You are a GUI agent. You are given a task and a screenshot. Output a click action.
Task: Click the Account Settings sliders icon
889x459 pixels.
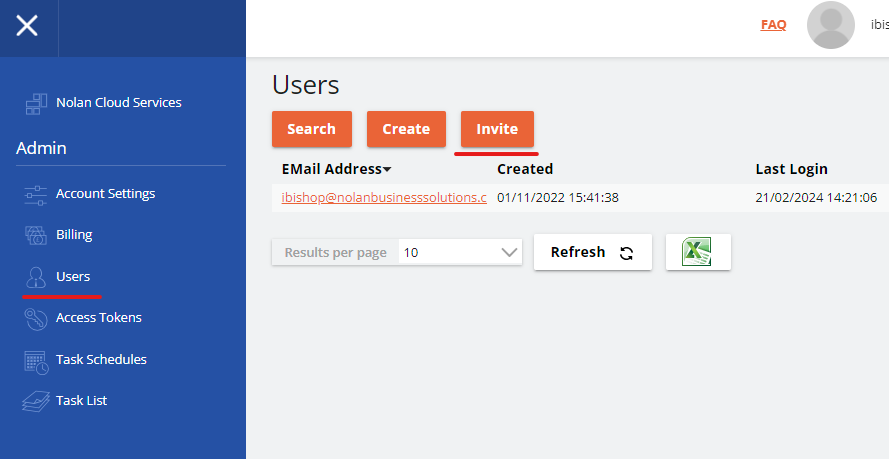tap(36, 194)
